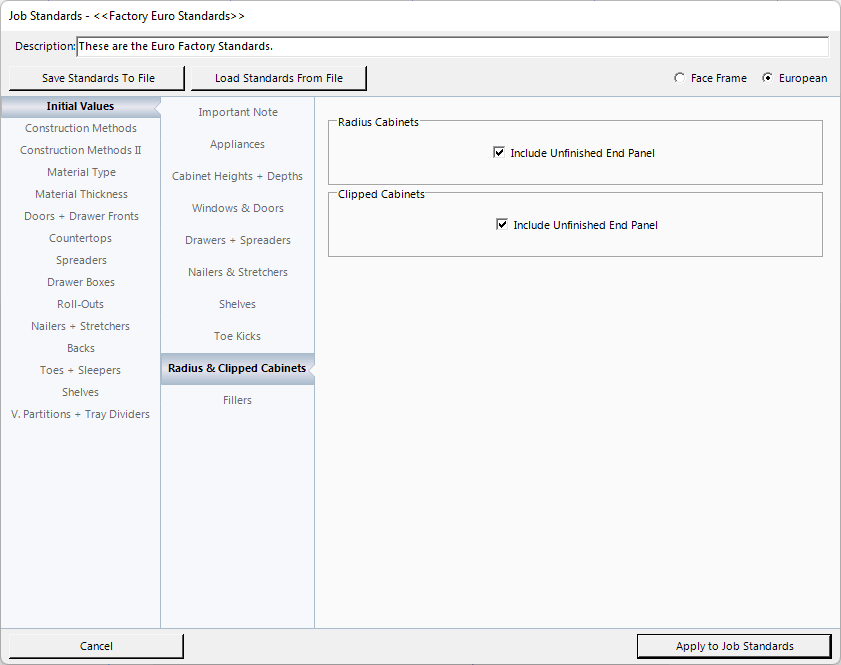Select the Countertops category
This screenshot has width=841, height=665.
pos(81,238)
